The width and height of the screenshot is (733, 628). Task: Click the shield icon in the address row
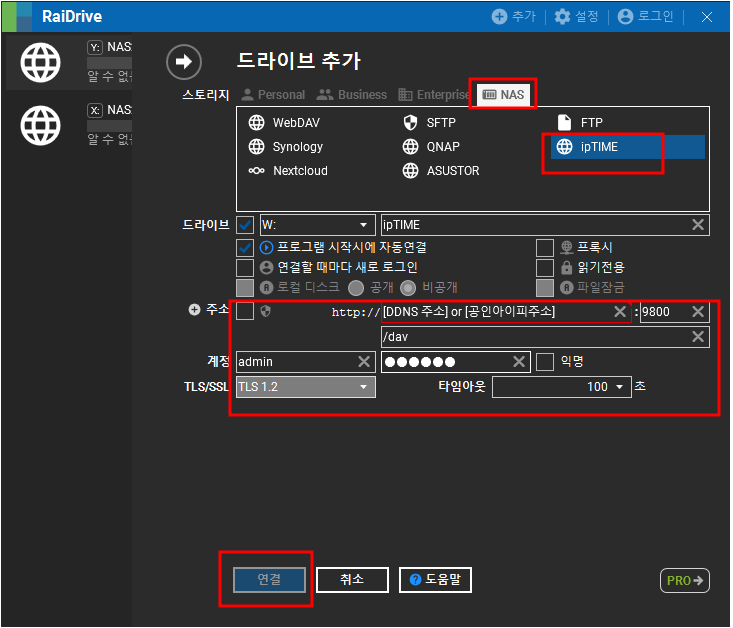tap(266, 311)
